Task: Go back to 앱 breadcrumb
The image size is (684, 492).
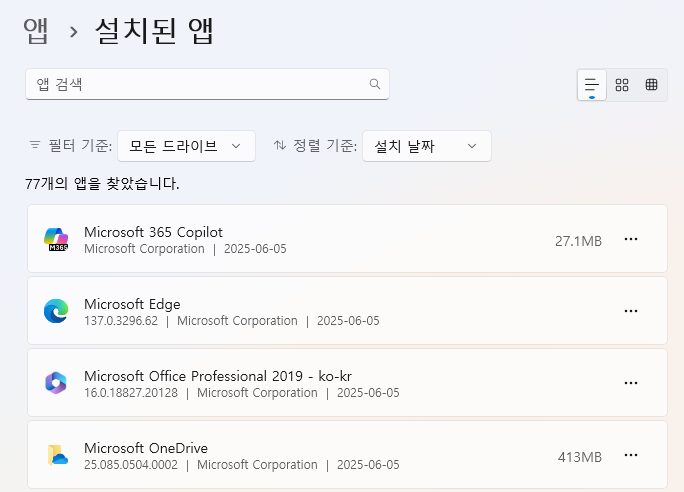Action: [x=36, y=31]
